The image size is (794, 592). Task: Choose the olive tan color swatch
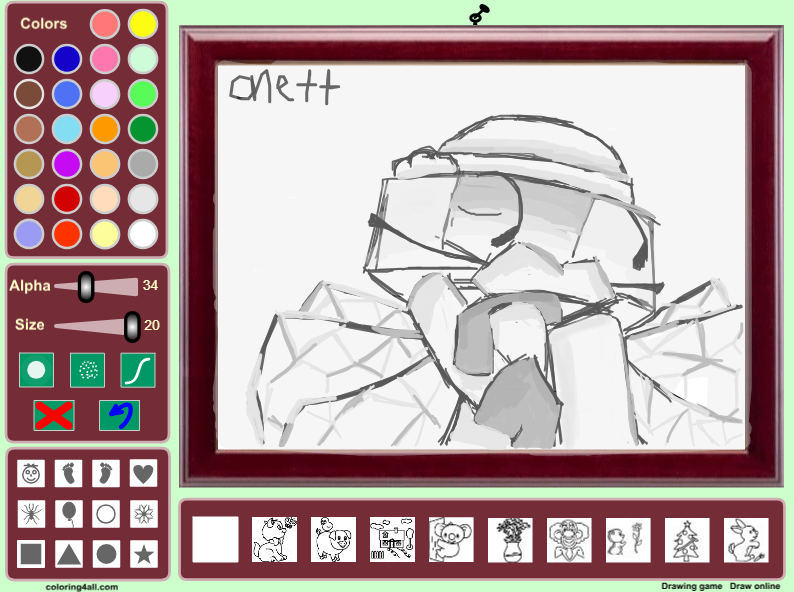pos(29,164)
